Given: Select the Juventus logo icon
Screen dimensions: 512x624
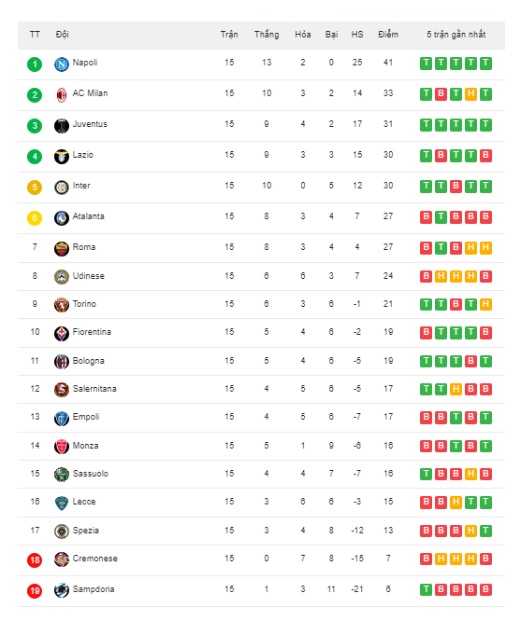Looking at the screenshot, I should (x=61, y=126).
